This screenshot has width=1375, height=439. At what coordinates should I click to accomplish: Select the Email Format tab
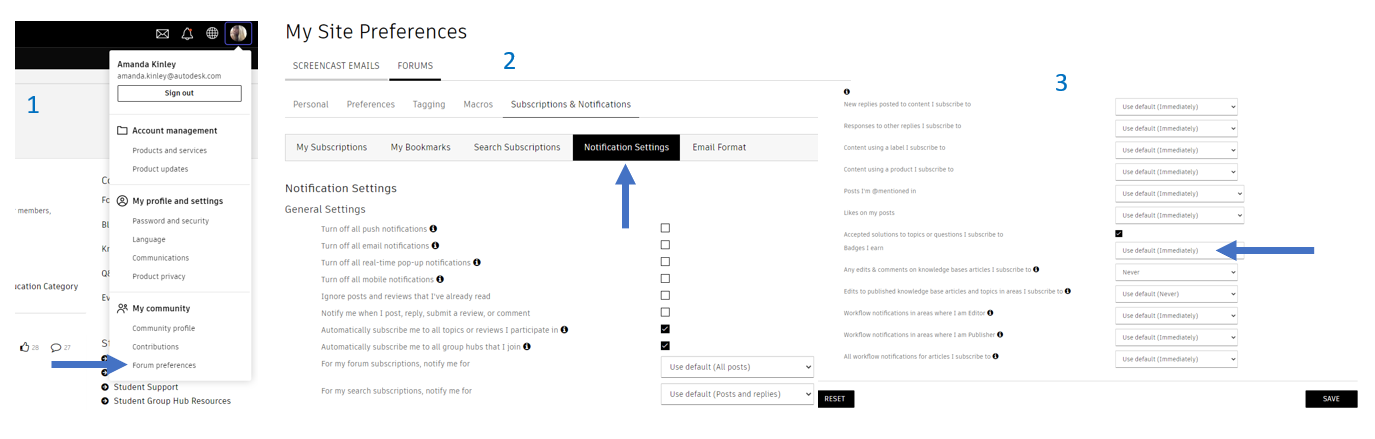coord(719,147)
